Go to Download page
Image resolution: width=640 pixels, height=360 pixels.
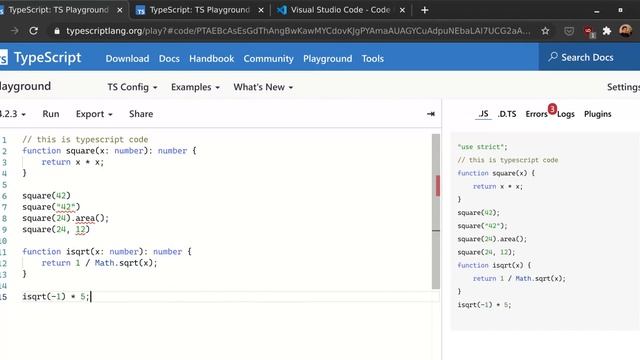point(127,59)
